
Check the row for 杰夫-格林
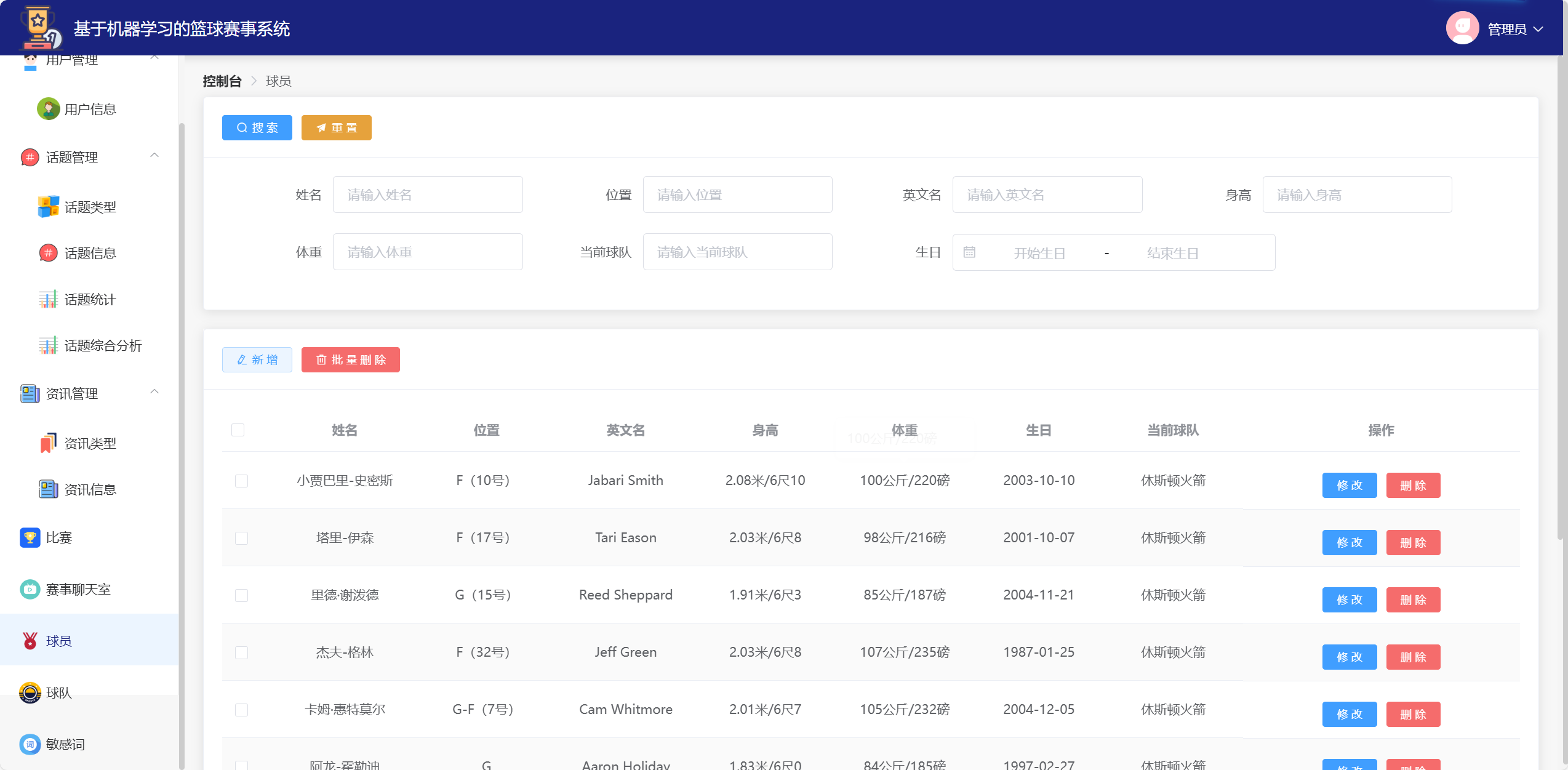[241, 652]
